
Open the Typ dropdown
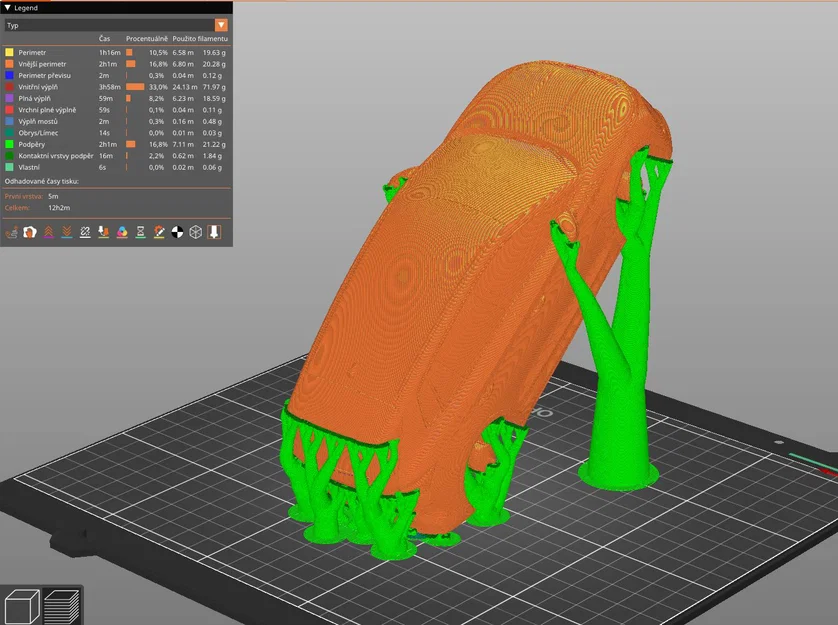(x=110, y=25)
